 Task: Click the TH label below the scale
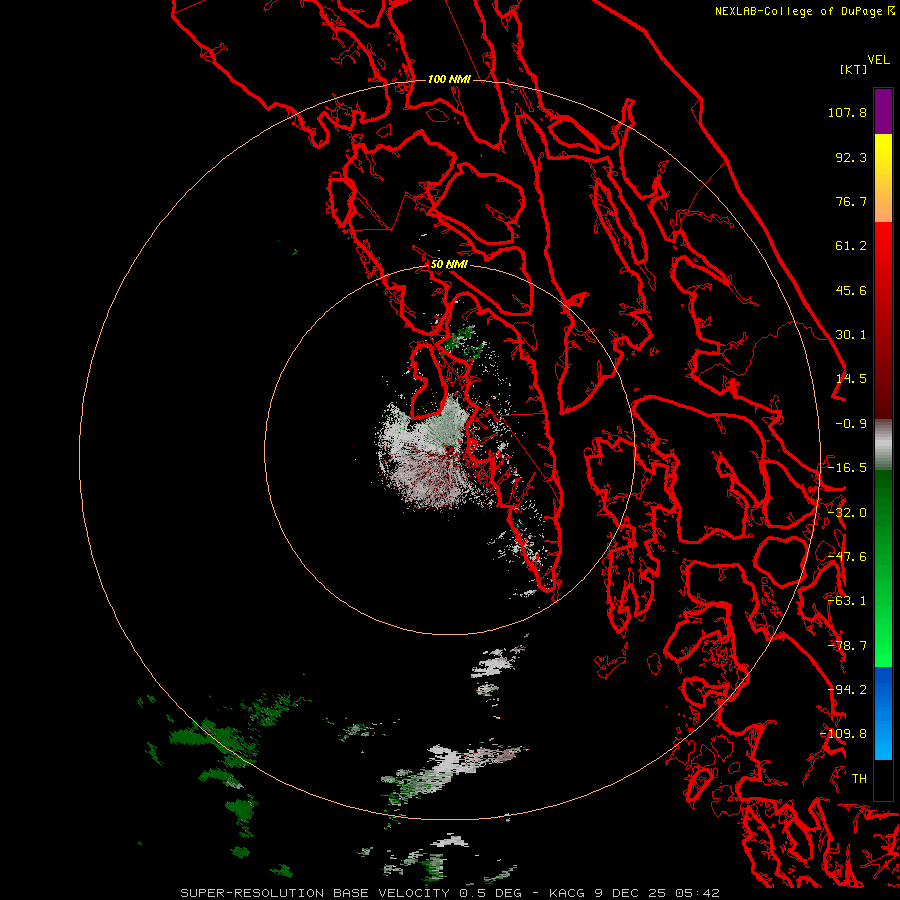[x=859, y=779]
